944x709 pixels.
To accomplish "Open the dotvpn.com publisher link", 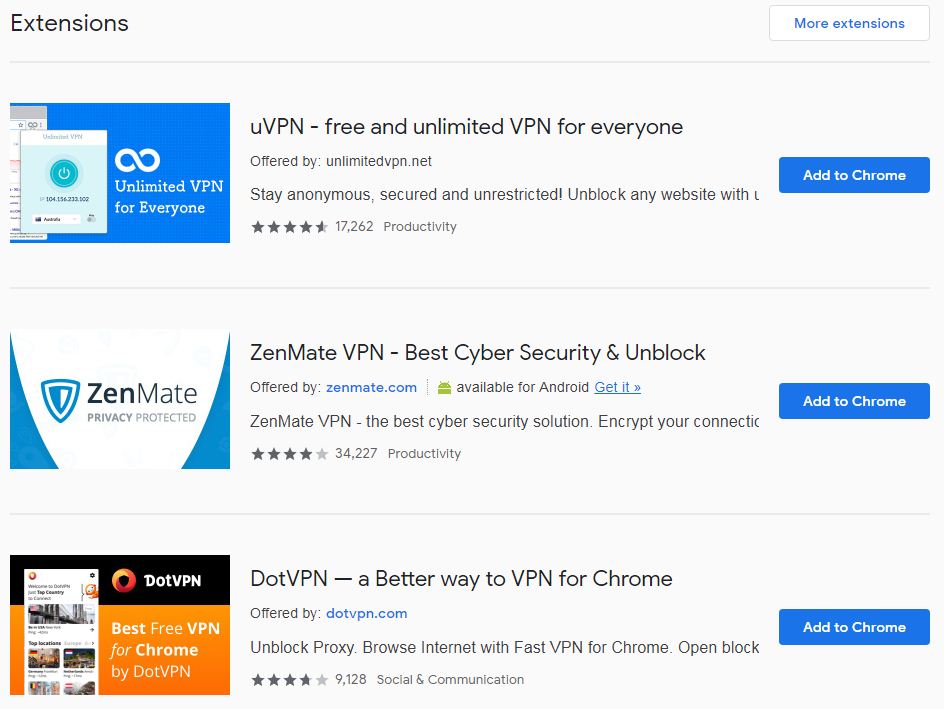I will pos(367,613).
